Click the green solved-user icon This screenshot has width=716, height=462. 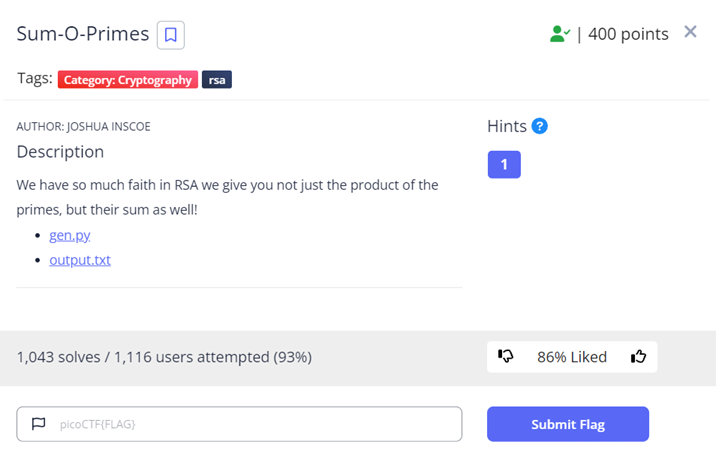click(559, 34)
